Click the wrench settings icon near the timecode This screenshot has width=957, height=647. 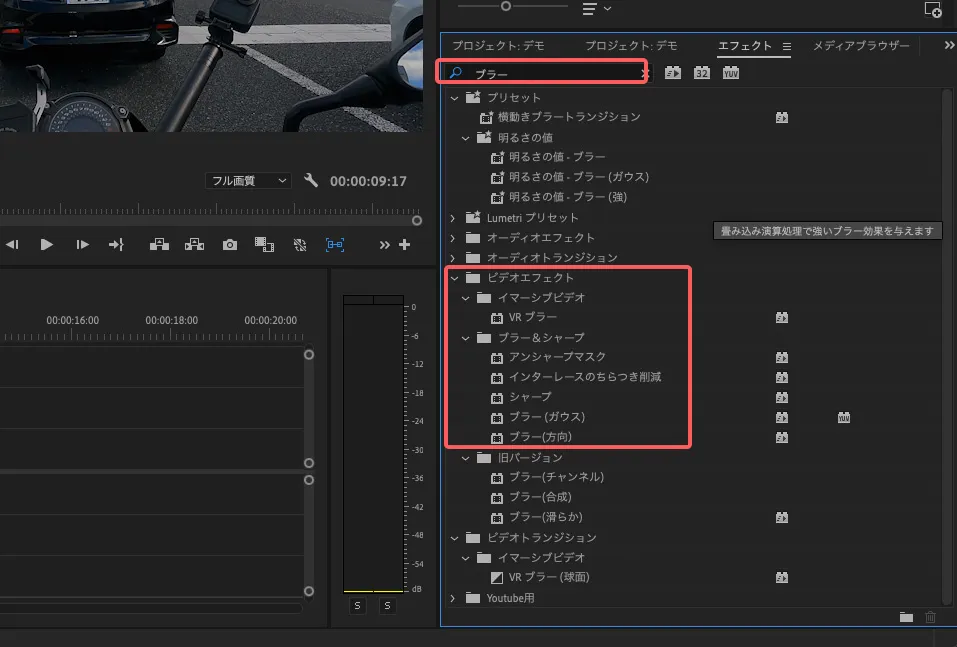[311, 181]
